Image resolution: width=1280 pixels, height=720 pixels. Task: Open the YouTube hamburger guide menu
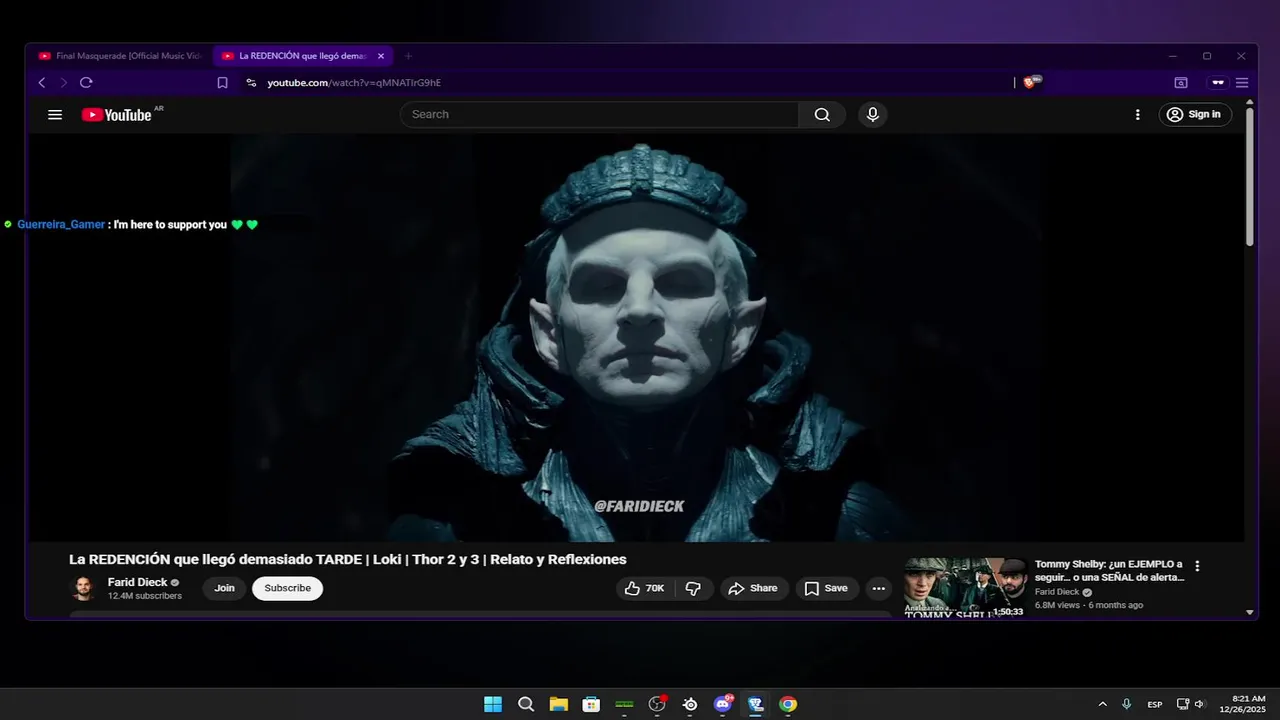pyautogui.click(x=55, y=115)
